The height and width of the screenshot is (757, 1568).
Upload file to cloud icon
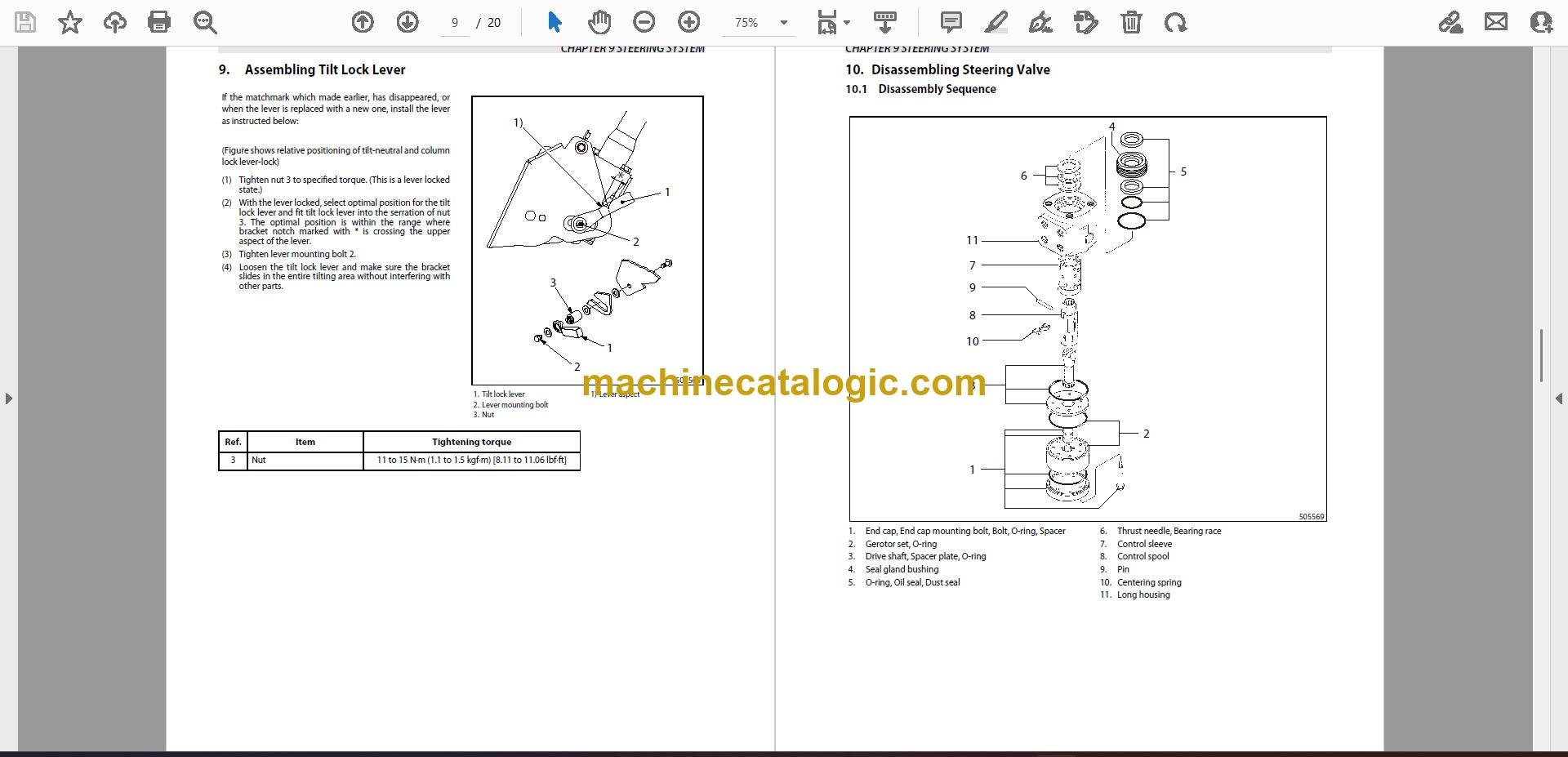115,22
